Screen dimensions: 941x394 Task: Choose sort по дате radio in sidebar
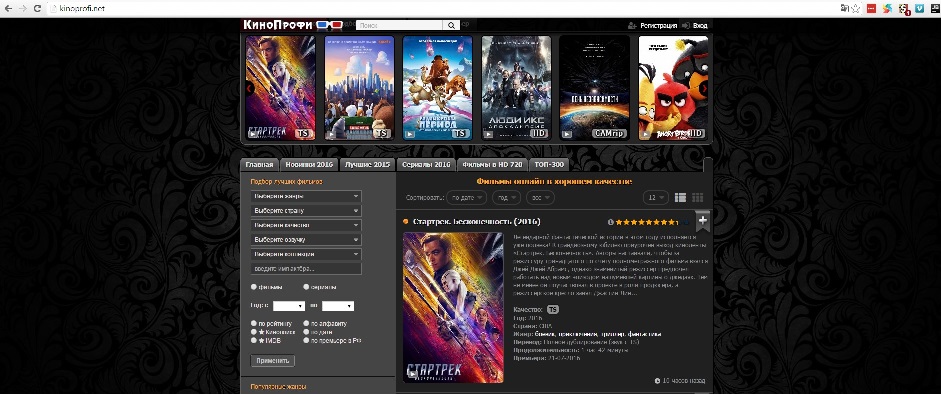tap(306, 332)
